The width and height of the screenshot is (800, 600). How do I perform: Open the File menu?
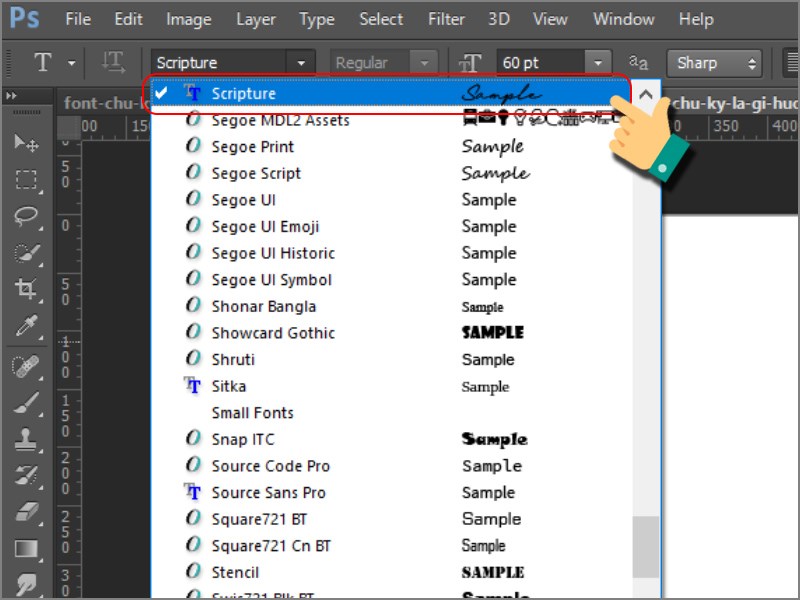78,19
